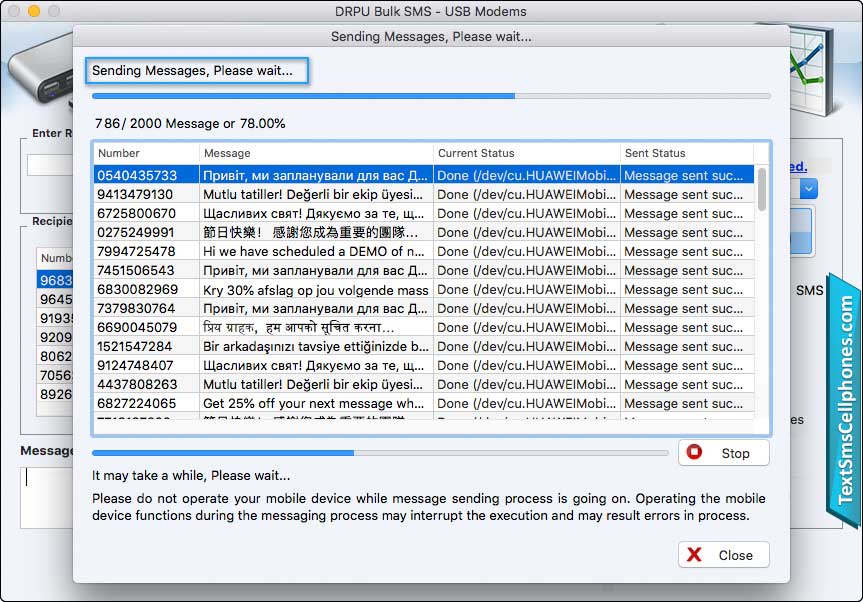Click the macOS yellow minimize window button
The height and width of the screenshot is (602, 863).
pos(34,11)
